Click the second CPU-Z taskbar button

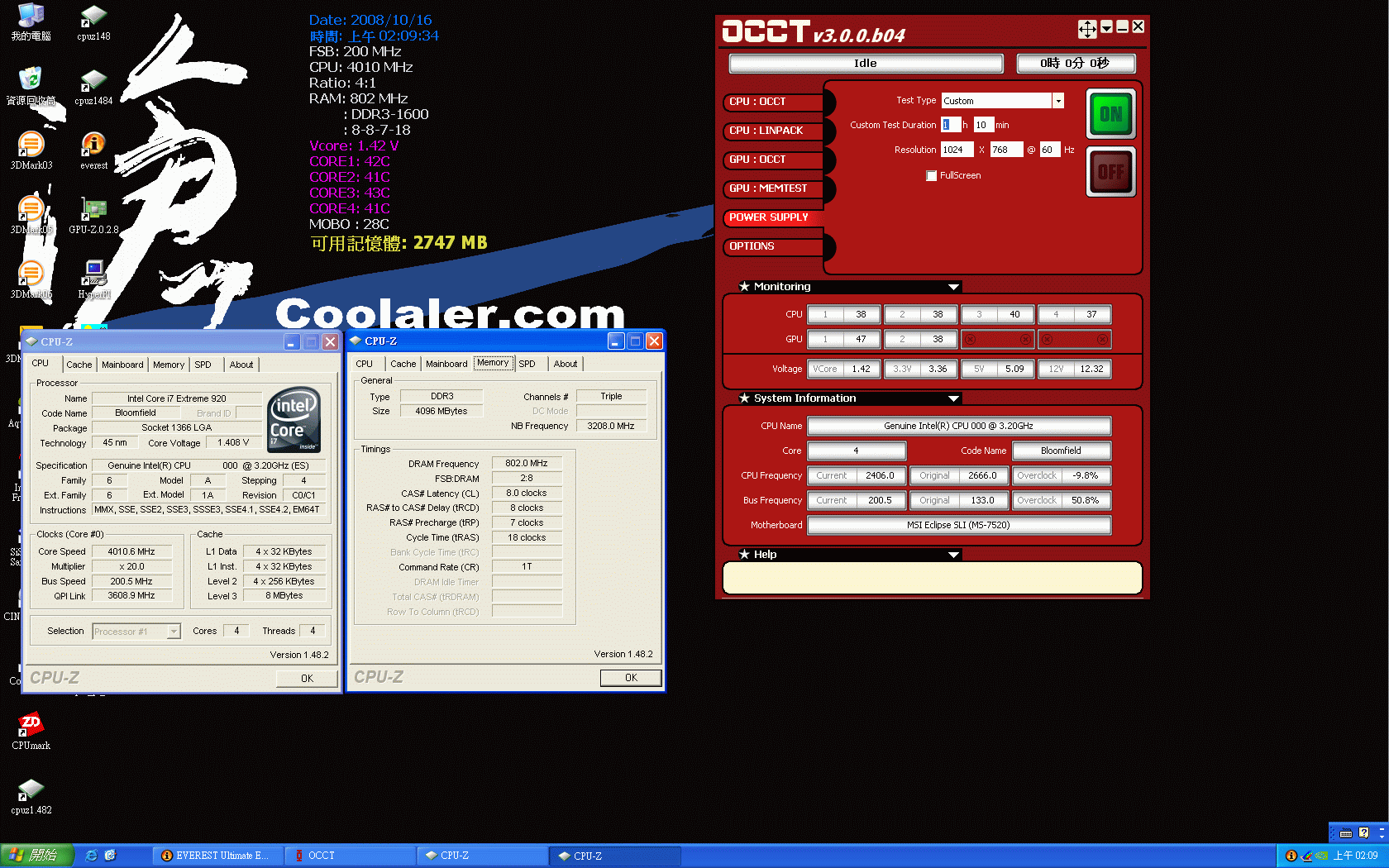click(615, 856)
